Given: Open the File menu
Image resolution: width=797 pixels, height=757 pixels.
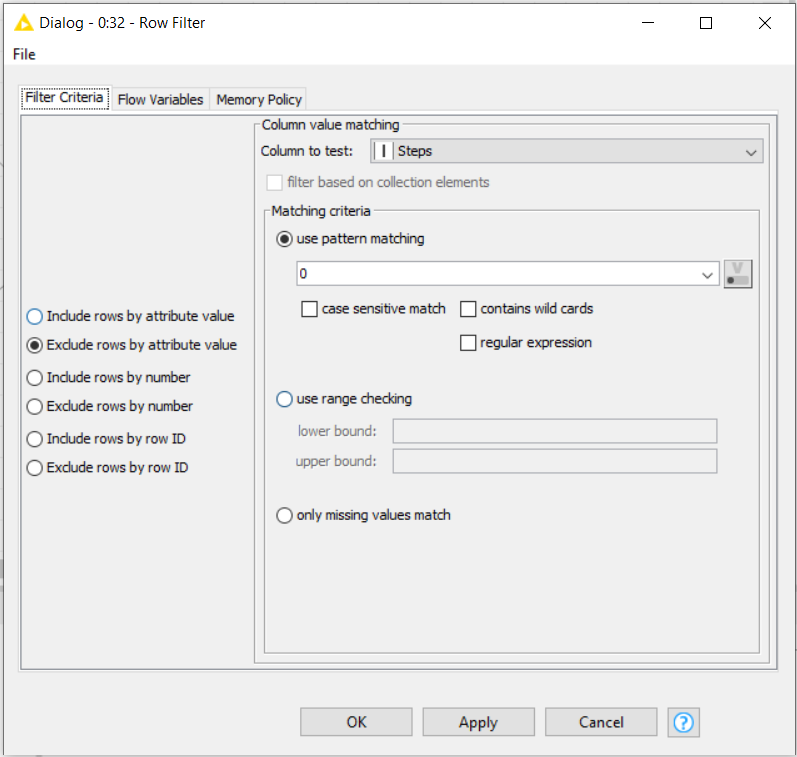Looking at the screenshot, I should [x=24, y=54].
